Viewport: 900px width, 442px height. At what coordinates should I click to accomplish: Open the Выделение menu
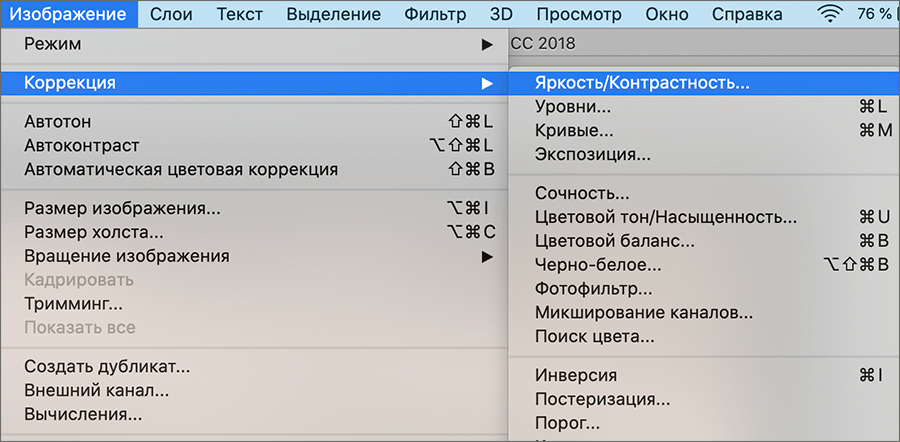click(x=333, y=14)
